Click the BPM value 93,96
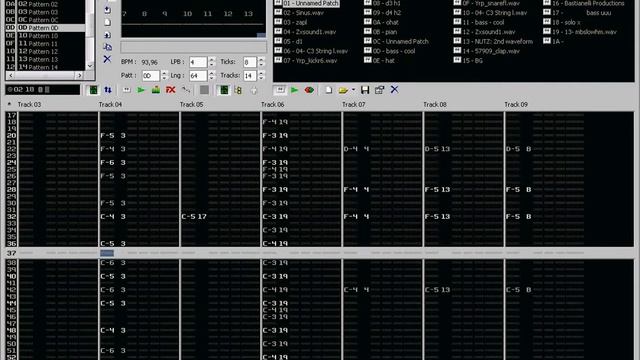Screen dimensions: 640x360 [149, 62]
